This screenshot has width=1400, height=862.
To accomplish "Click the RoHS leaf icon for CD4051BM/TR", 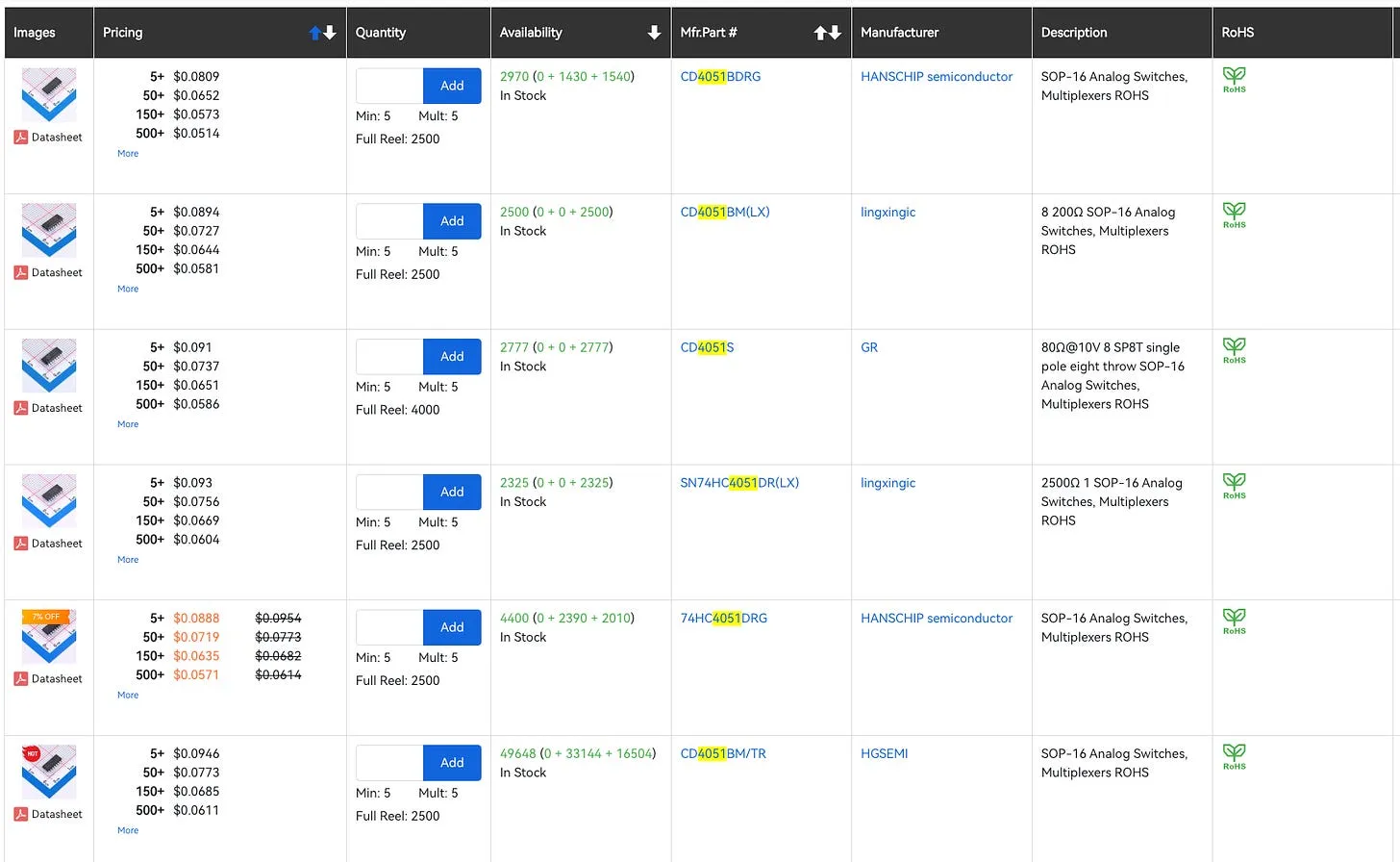I will click(1234, 756).
